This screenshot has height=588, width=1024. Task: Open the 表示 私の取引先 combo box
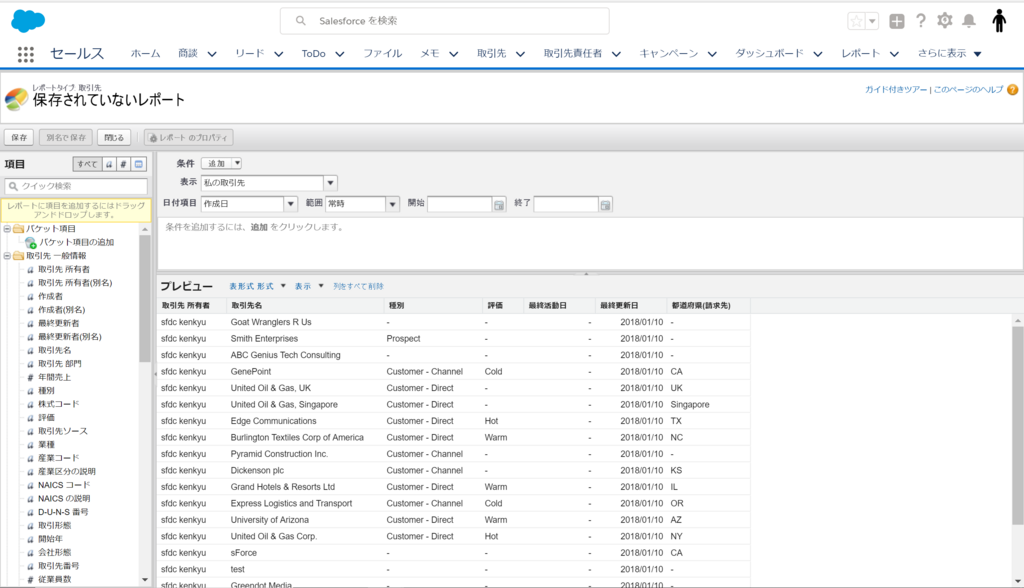click(268, 183)
